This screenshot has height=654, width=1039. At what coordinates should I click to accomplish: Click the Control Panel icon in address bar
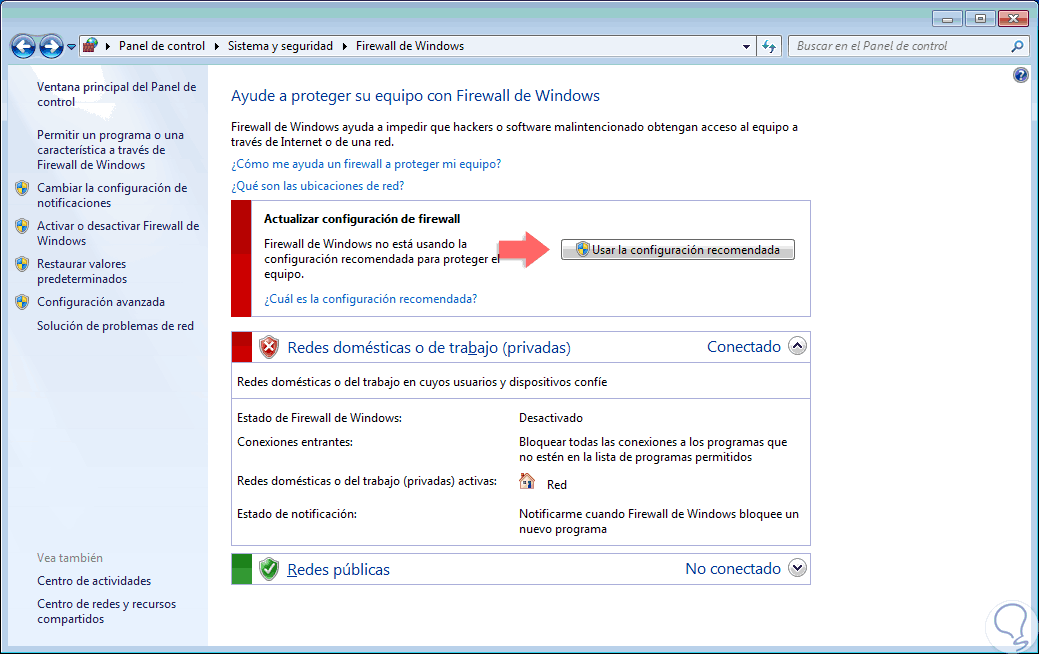coord(91,46)
